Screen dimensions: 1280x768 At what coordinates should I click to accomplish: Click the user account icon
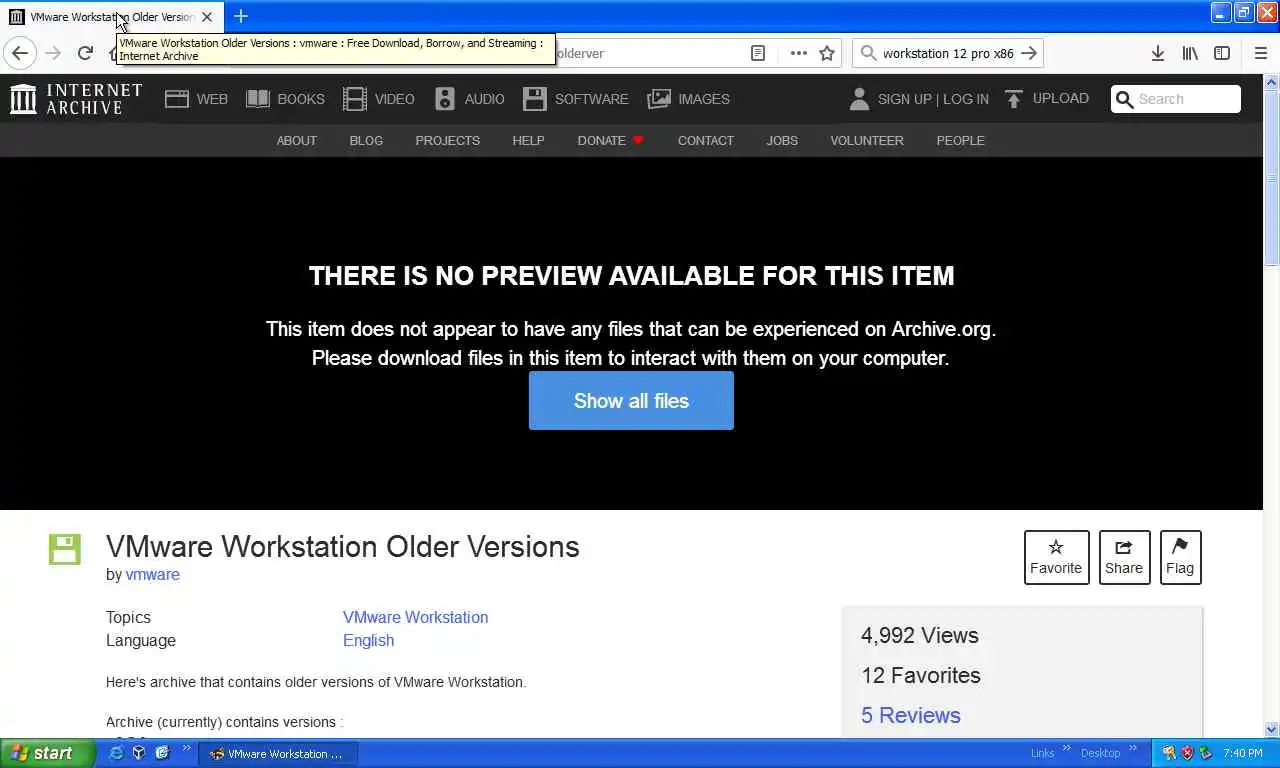(859, 98)
